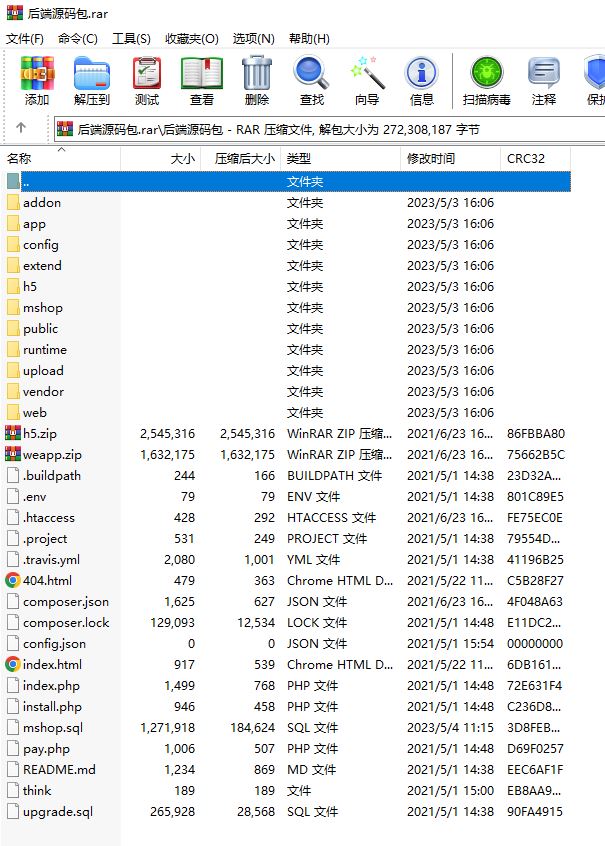The width and height of the screenshot is (605, 846).
Task: Click the 扫描病毒 (Virus scan) icon
Action: 487,80
